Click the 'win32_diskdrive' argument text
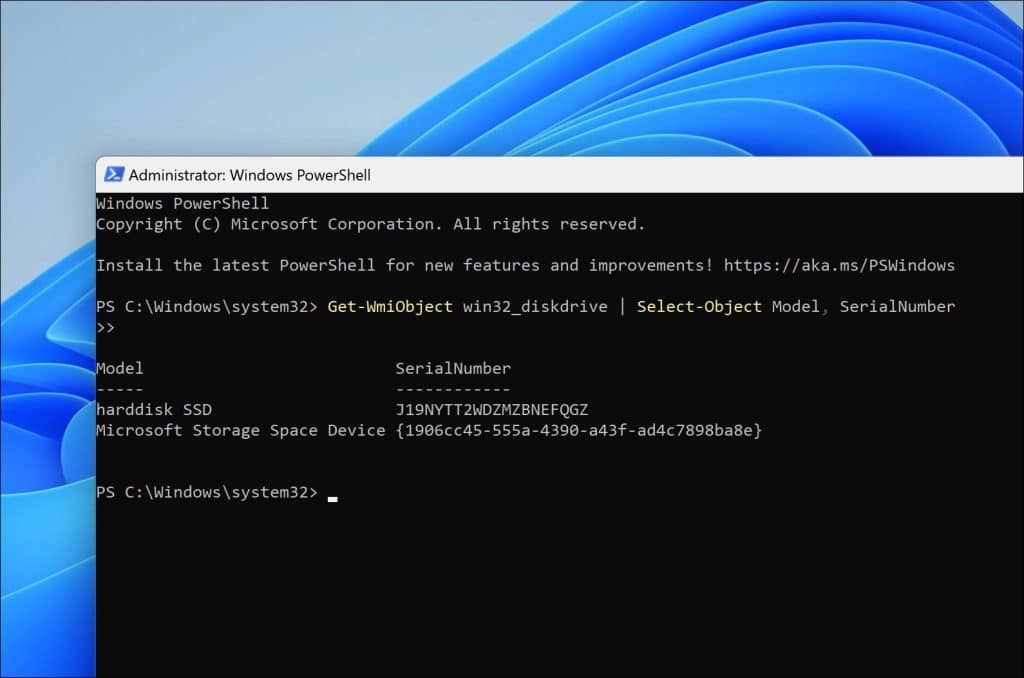The image size is (1024, 678). 535,306
